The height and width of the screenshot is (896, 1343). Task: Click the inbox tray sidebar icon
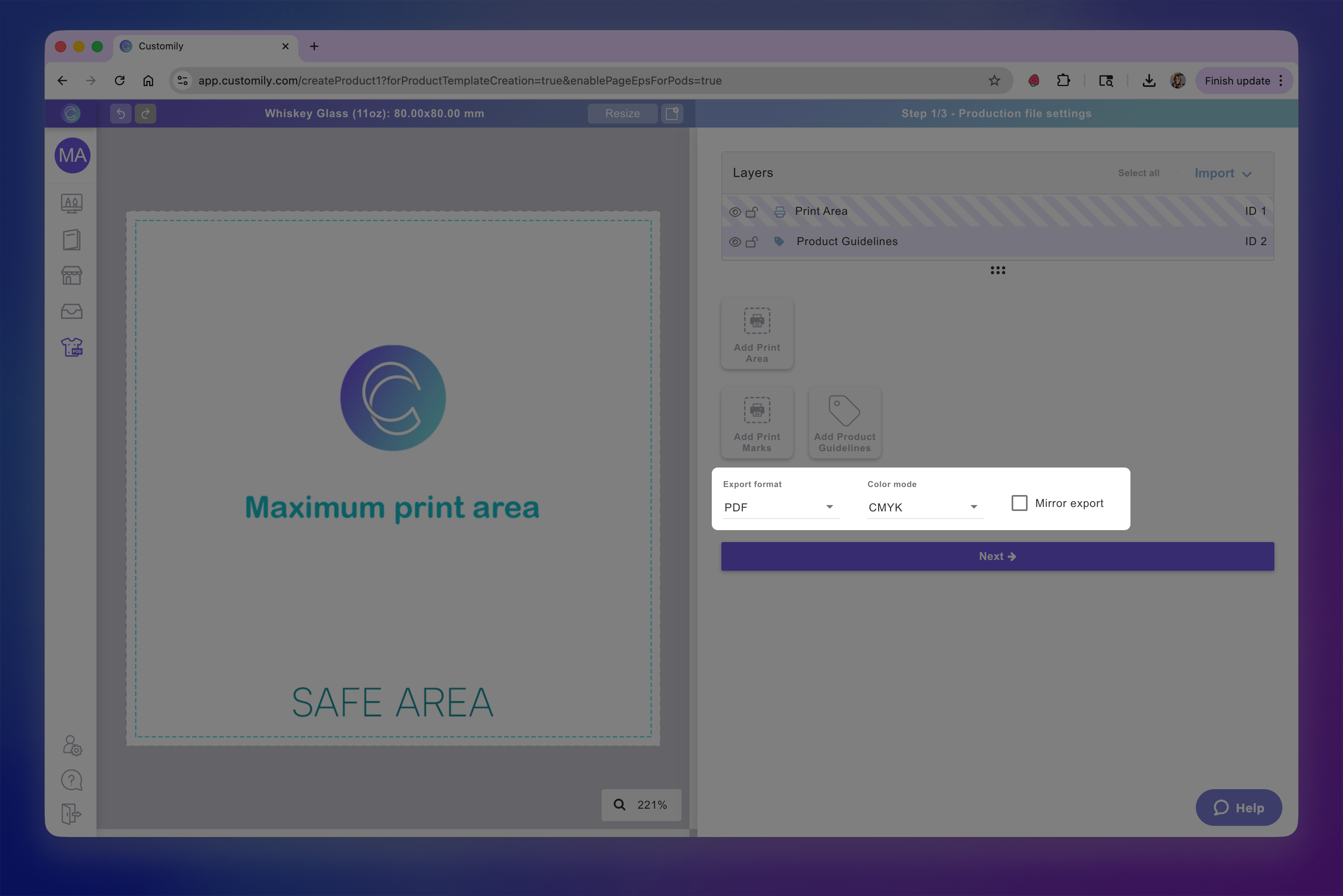72,311
